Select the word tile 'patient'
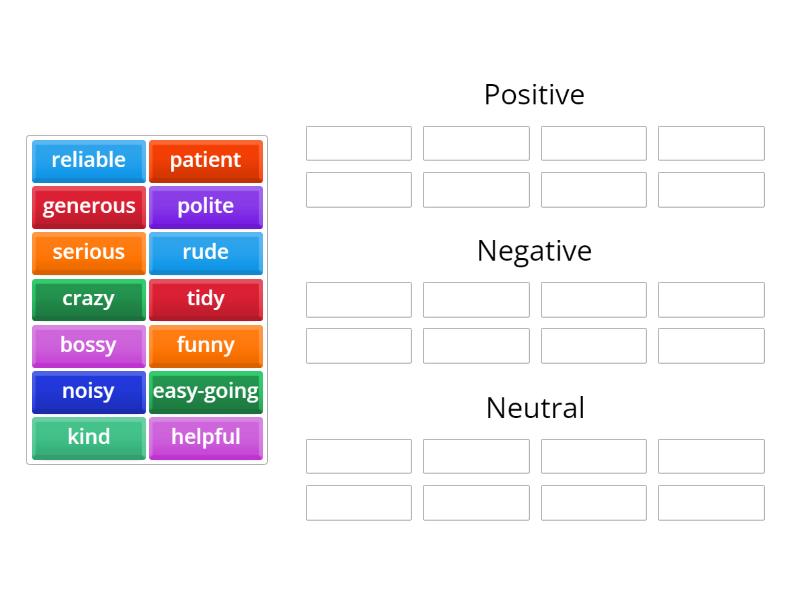This screenshot has height=600, width=800. click(x=206, y=161)
